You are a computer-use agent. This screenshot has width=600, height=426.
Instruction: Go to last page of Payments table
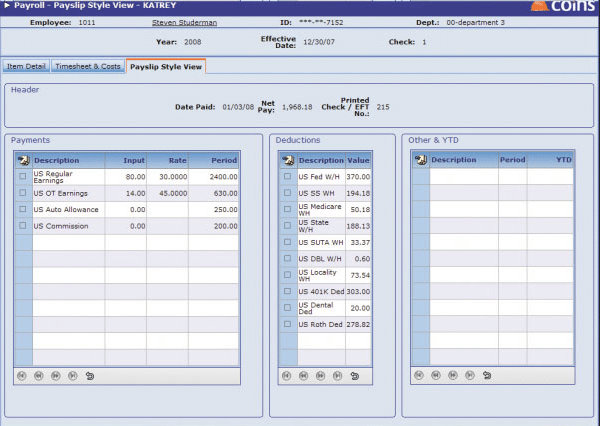pyautogui.click(x=72, y=376)
